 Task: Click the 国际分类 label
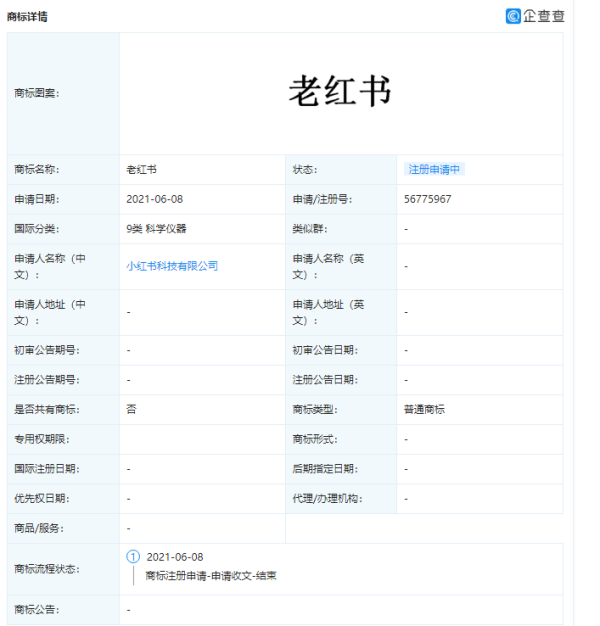click(x=37, y=229)
